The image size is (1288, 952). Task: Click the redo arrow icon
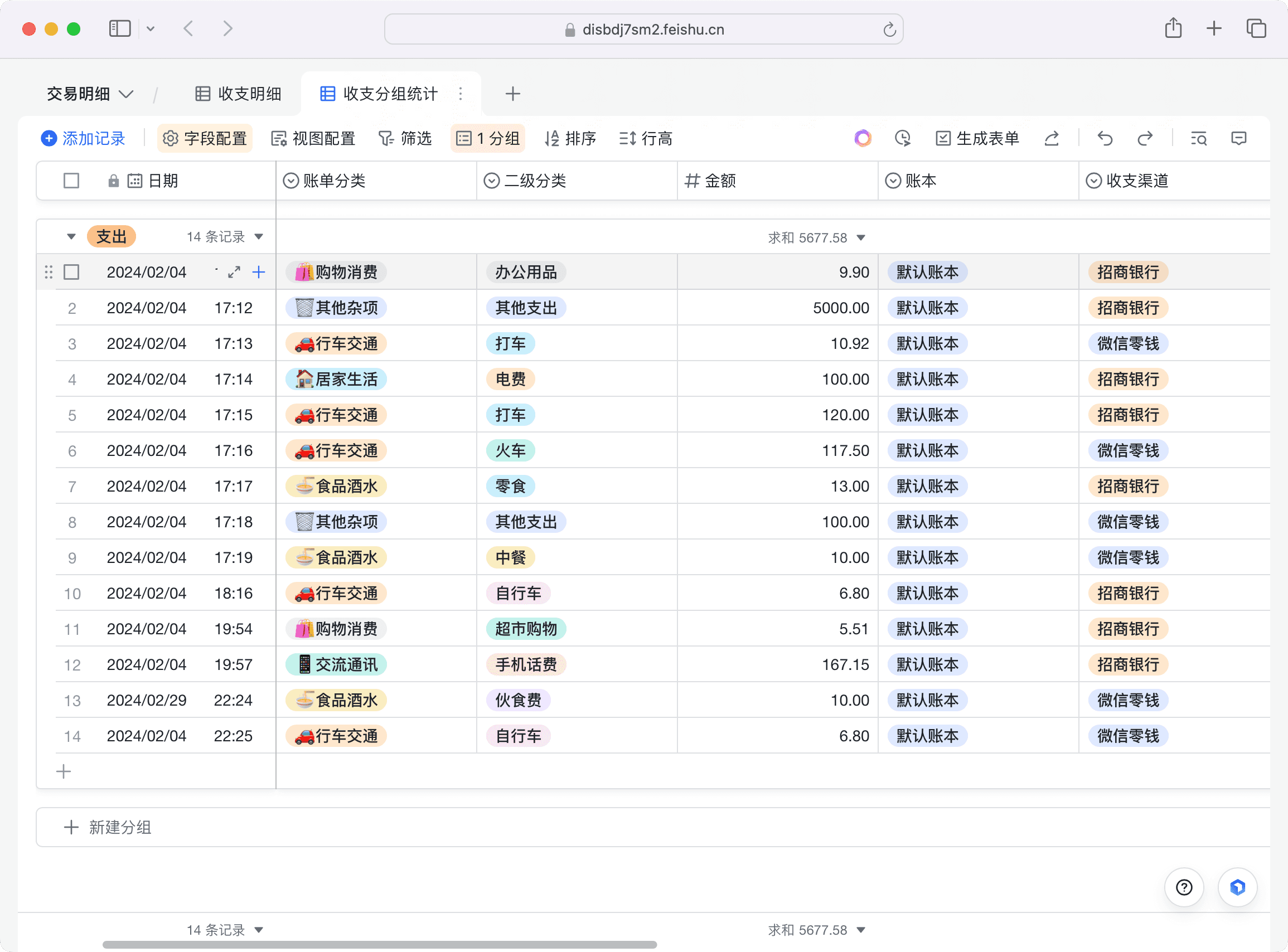1145,138
